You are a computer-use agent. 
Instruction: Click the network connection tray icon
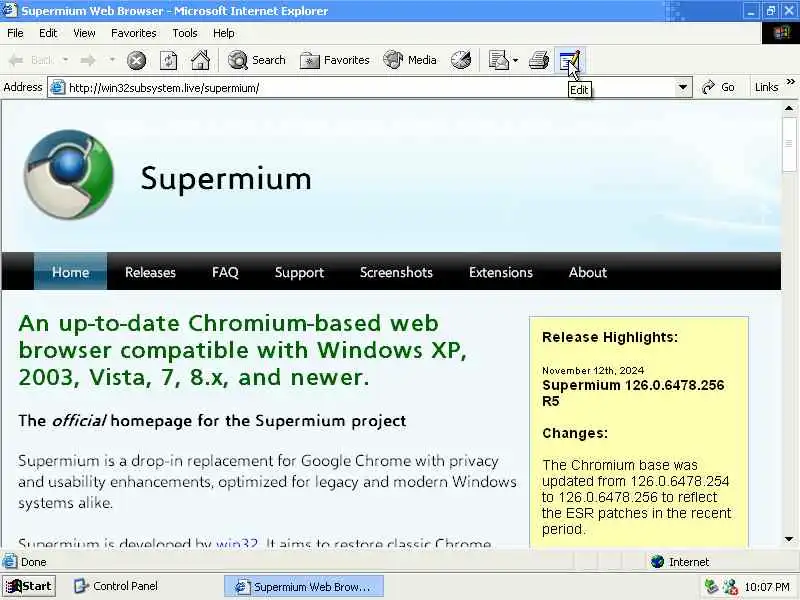[711, 587]
